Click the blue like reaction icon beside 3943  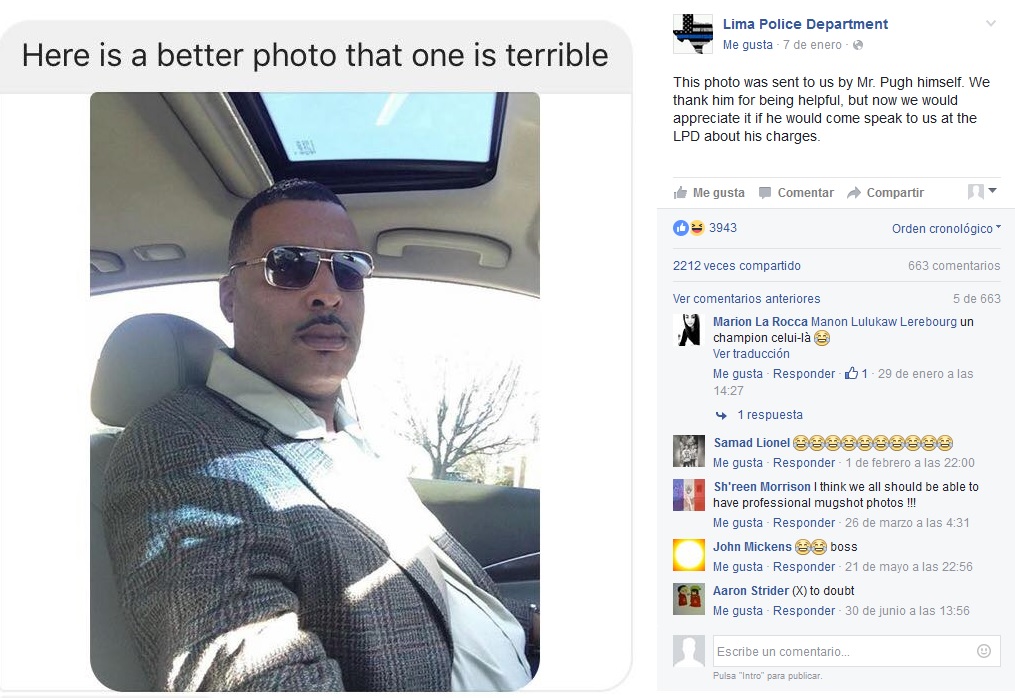coord(680,228)
